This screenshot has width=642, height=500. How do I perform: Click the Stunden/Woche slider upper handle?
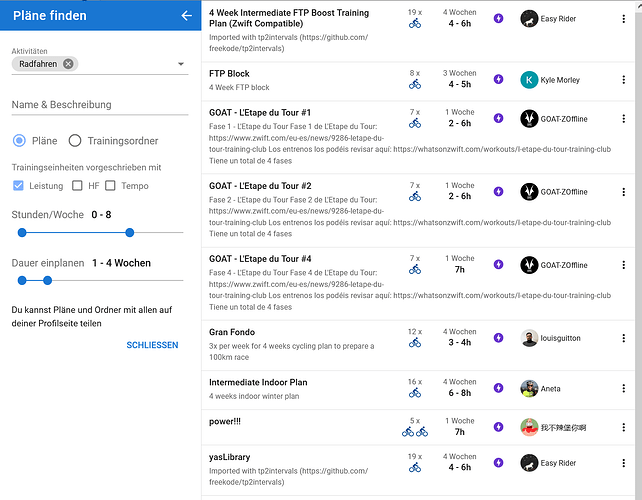click(130, 233)
